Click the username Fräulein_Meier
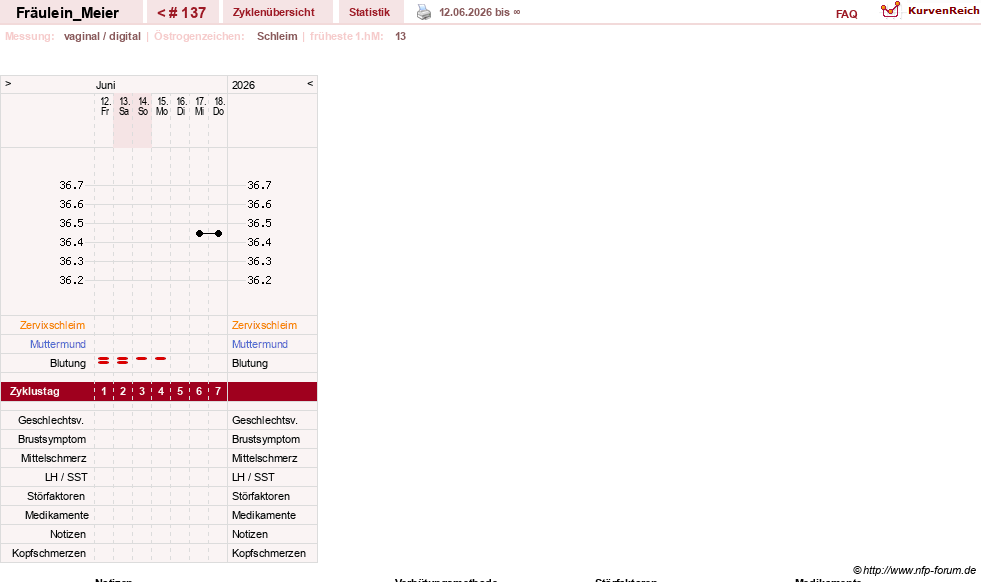The height and width of the screenshot is (582, 981). tap(68, 13)
